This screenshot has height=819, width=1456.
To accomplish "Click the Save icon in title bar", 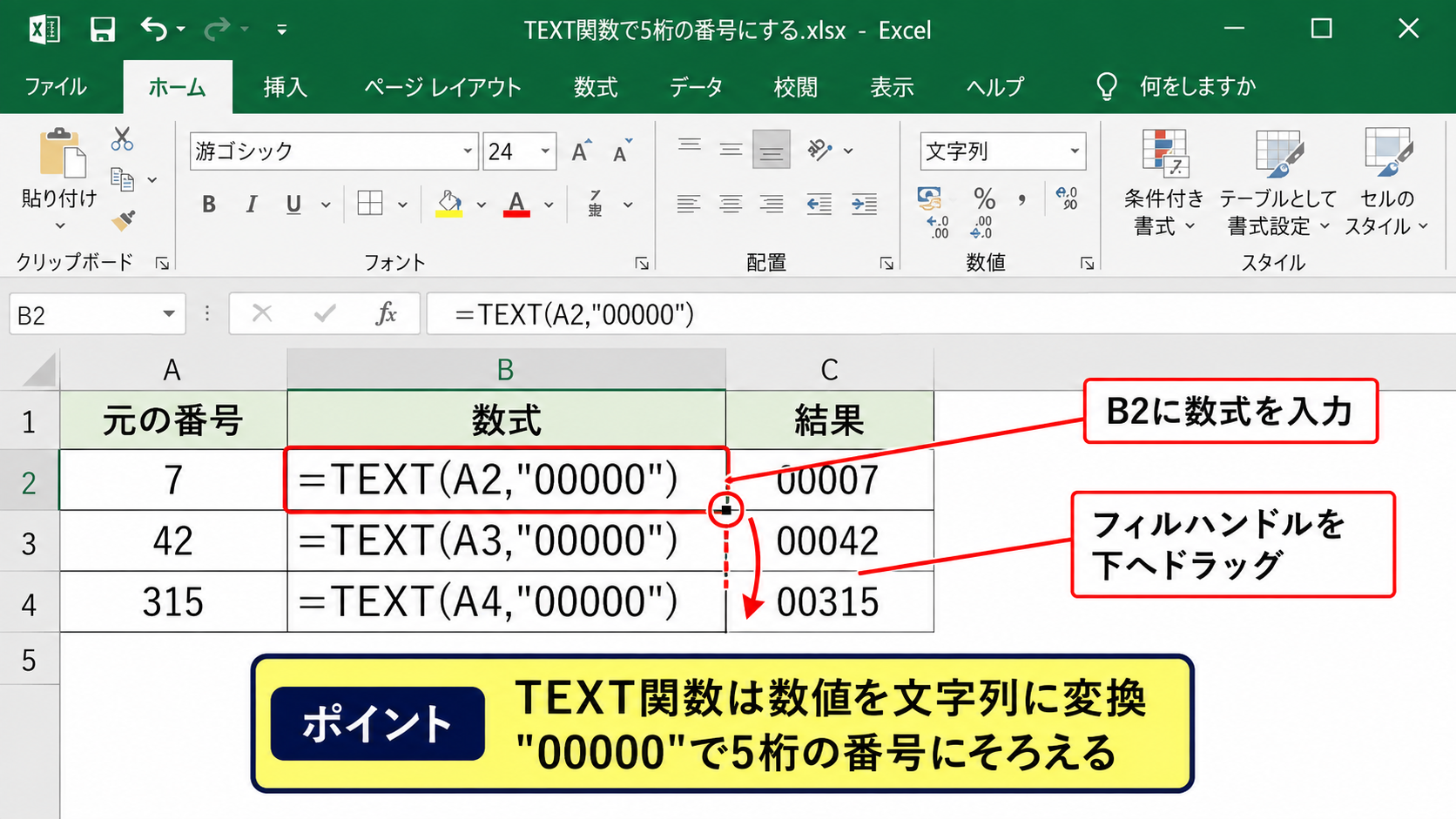I will coord(103,30).
